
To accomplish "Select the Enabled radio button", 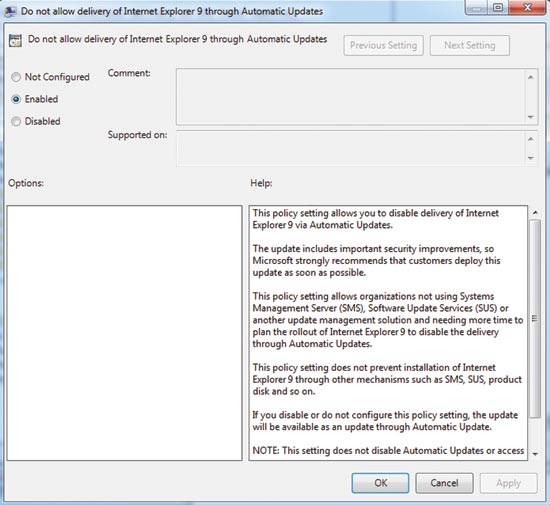I will (16, 99).
